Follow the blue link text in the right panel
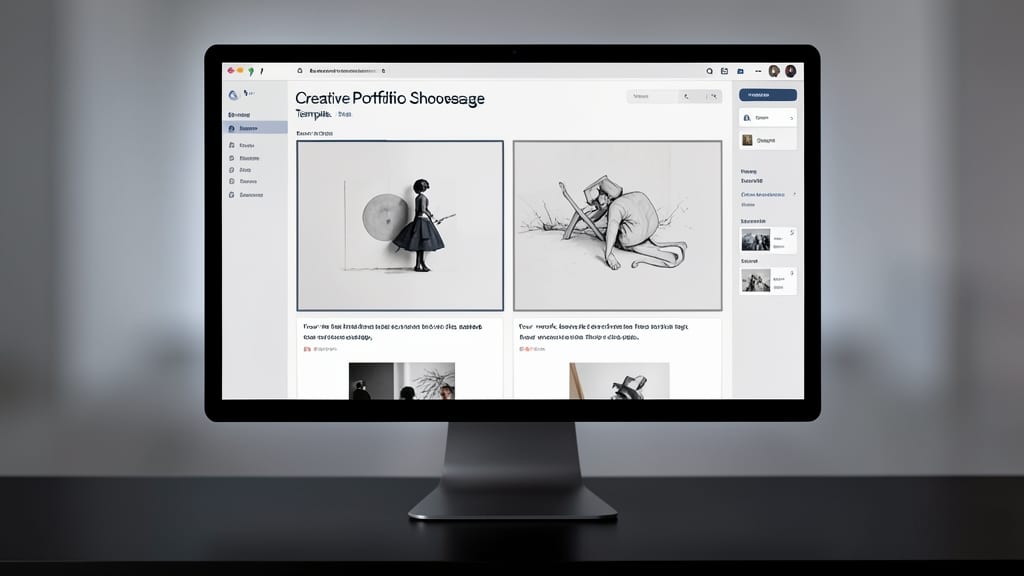Viewport: 1024px width, 576px height. click(x=763, y=195)
